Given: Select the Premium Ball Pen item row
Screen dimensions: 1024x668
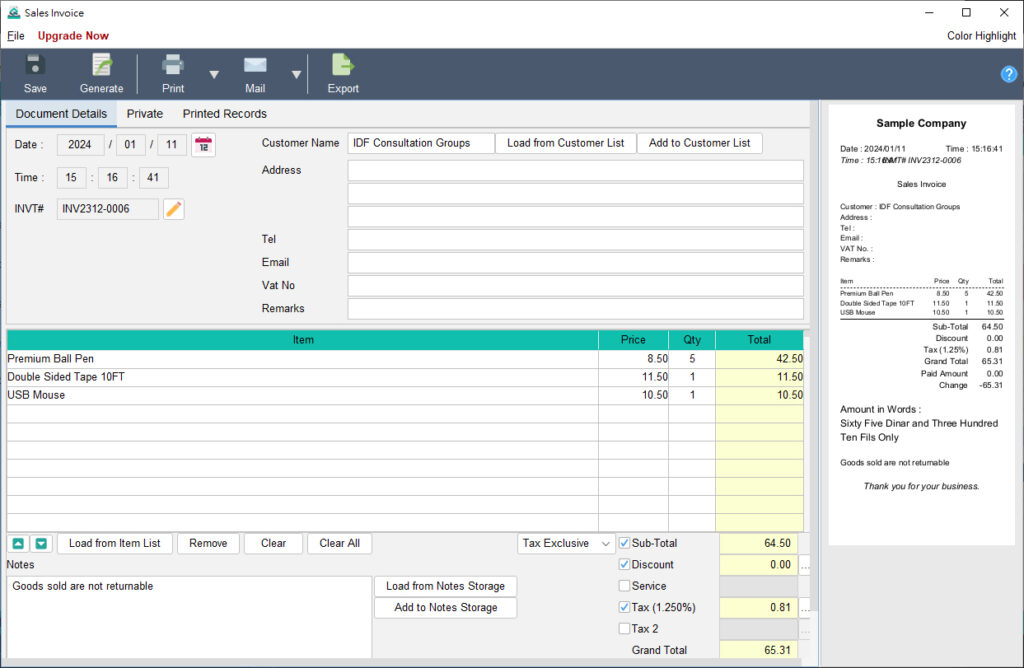Looking at the screenshot, I should (405, 359).
